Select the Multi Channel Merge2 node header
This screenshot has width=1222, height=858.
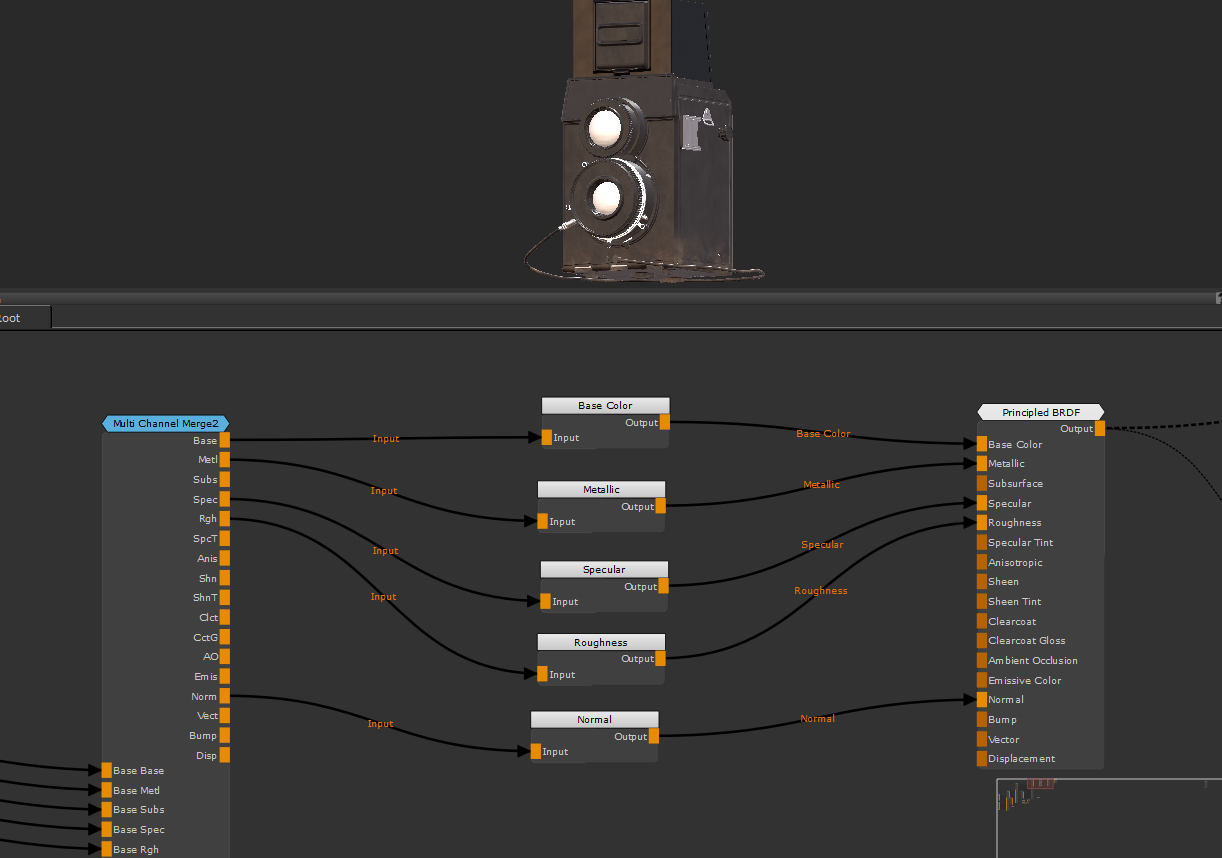point(166,423)
